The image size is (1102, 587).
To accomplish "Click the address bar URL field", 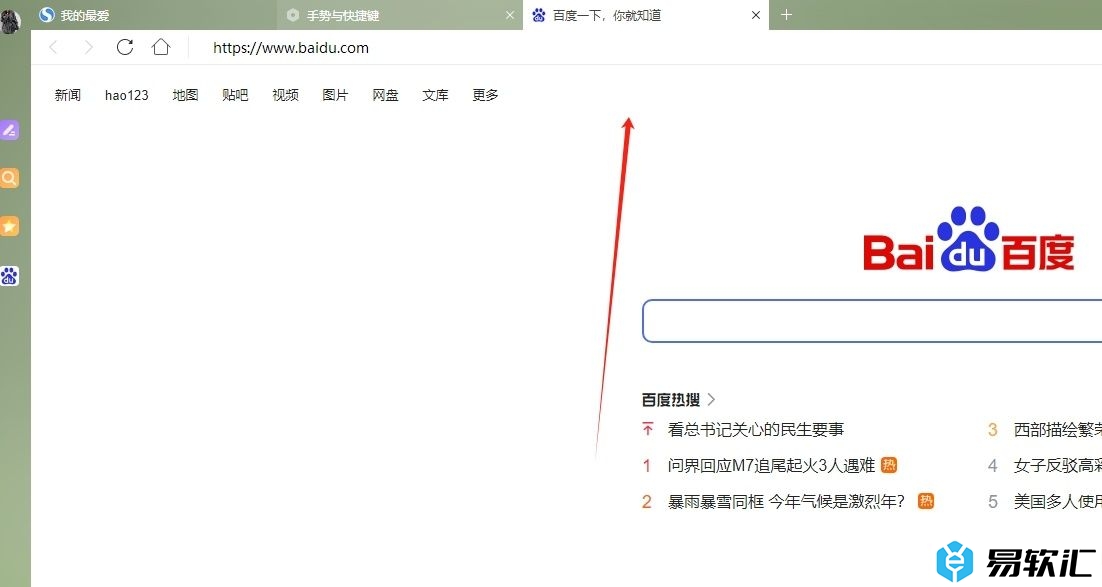I will point(291,48).
